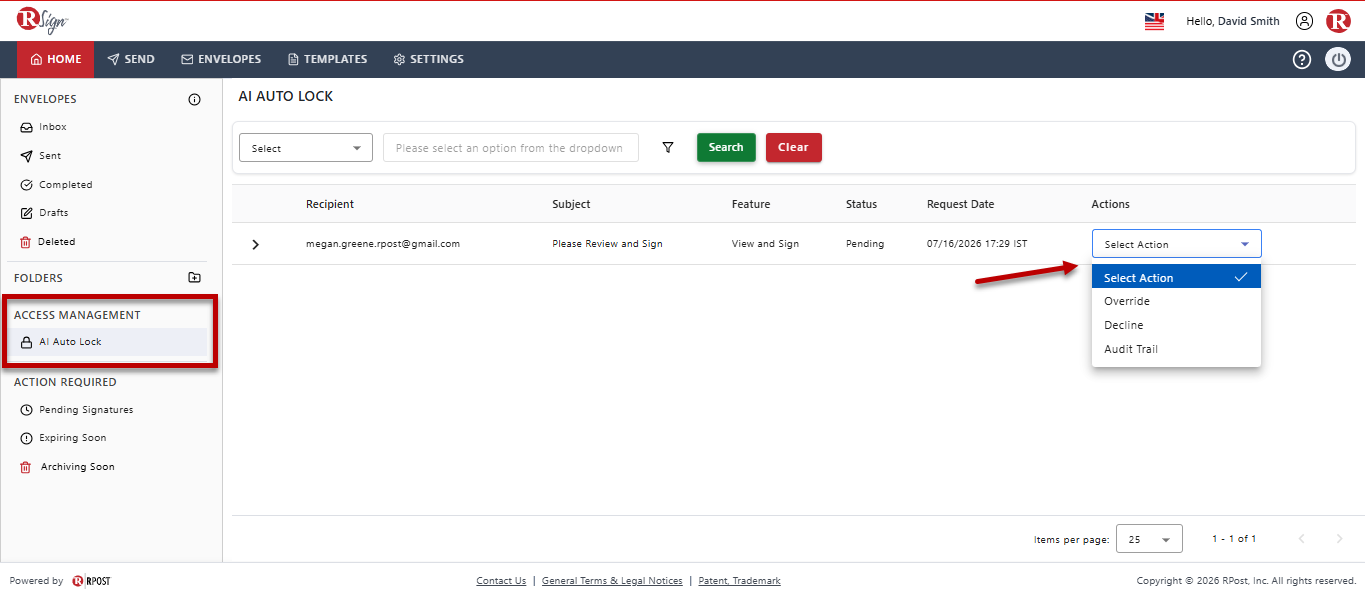Pick the Select Action highlighted option
1365x596 pixels.
(1176, 278)
